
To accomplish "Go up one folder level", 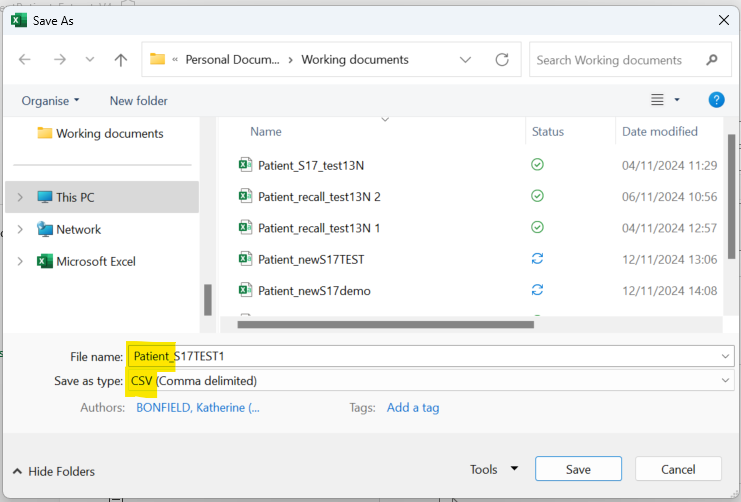I will pos(121,60).
